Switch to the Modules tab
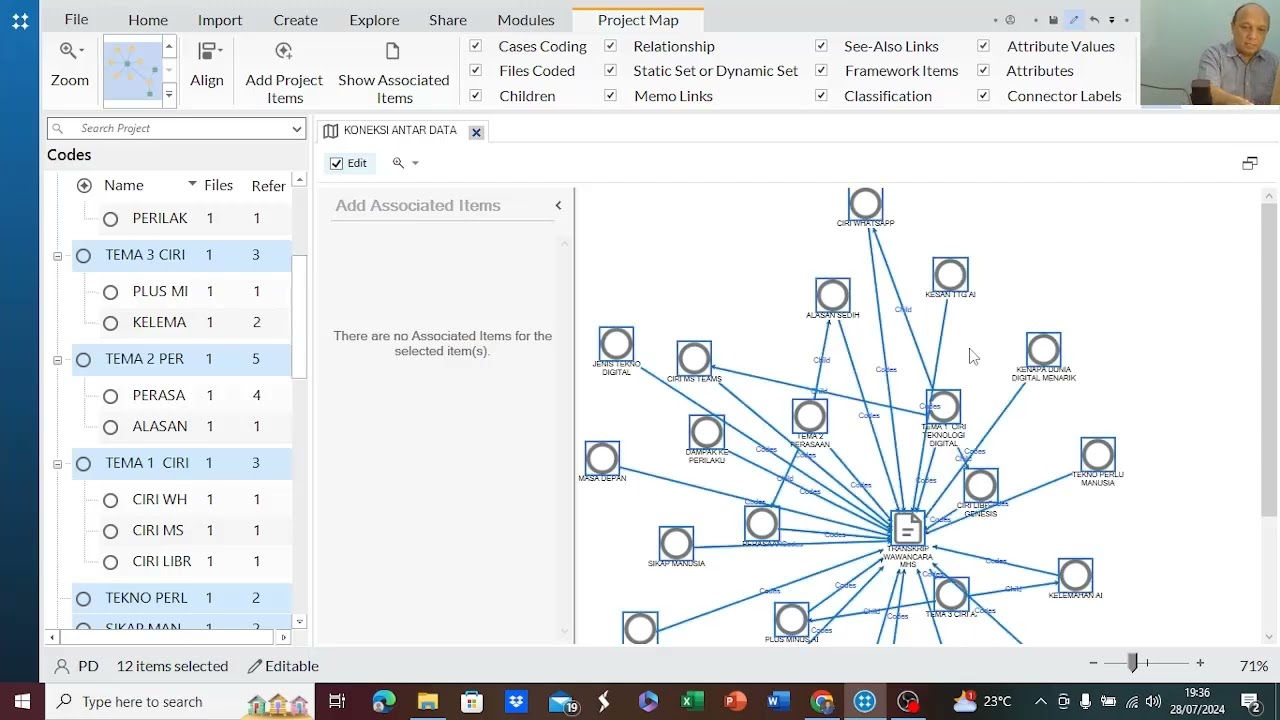This screenshot has height=720, width=1280. [x=526, y=20]
